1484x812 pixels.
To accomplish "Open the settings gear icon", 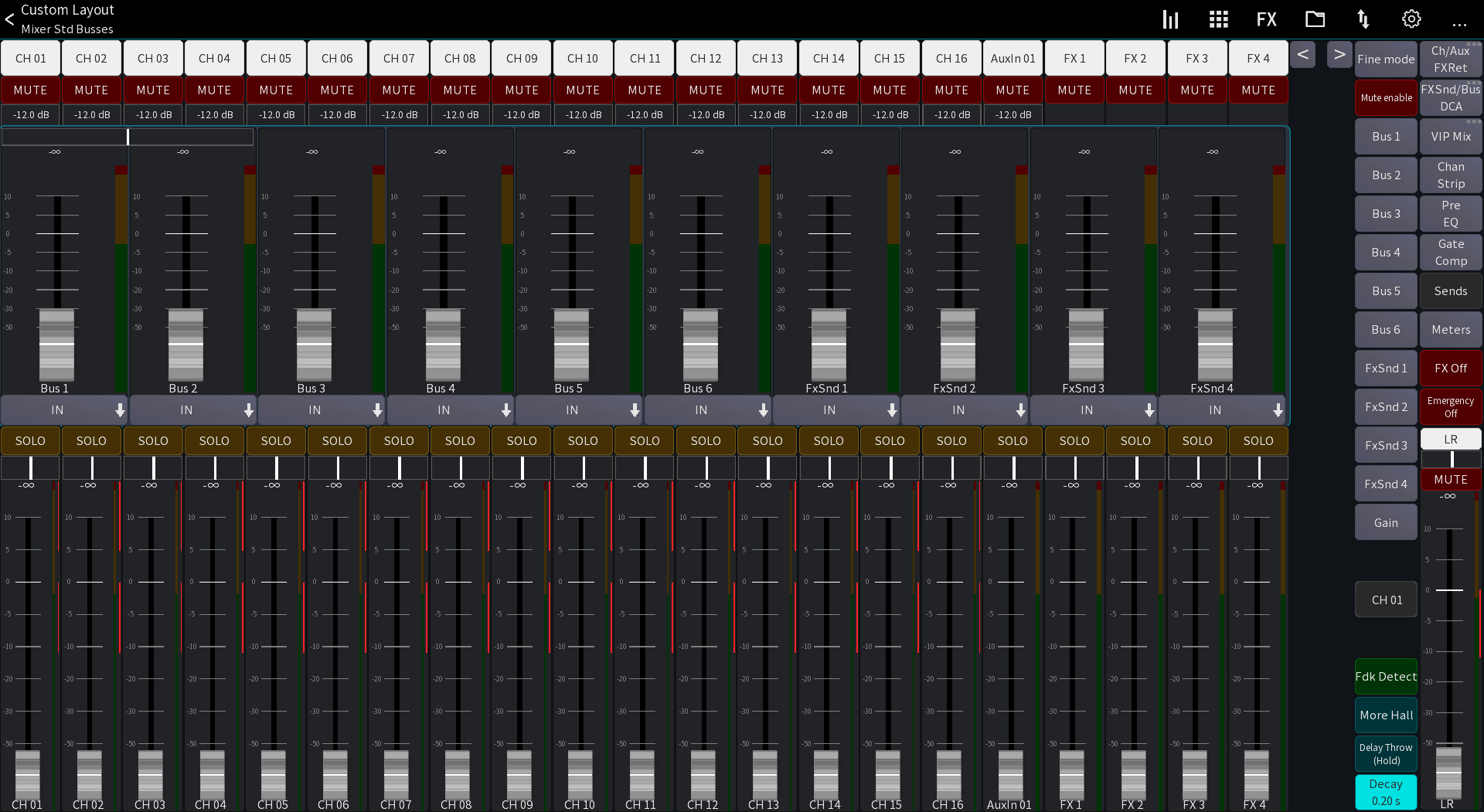I will (x=1411, y=19).
